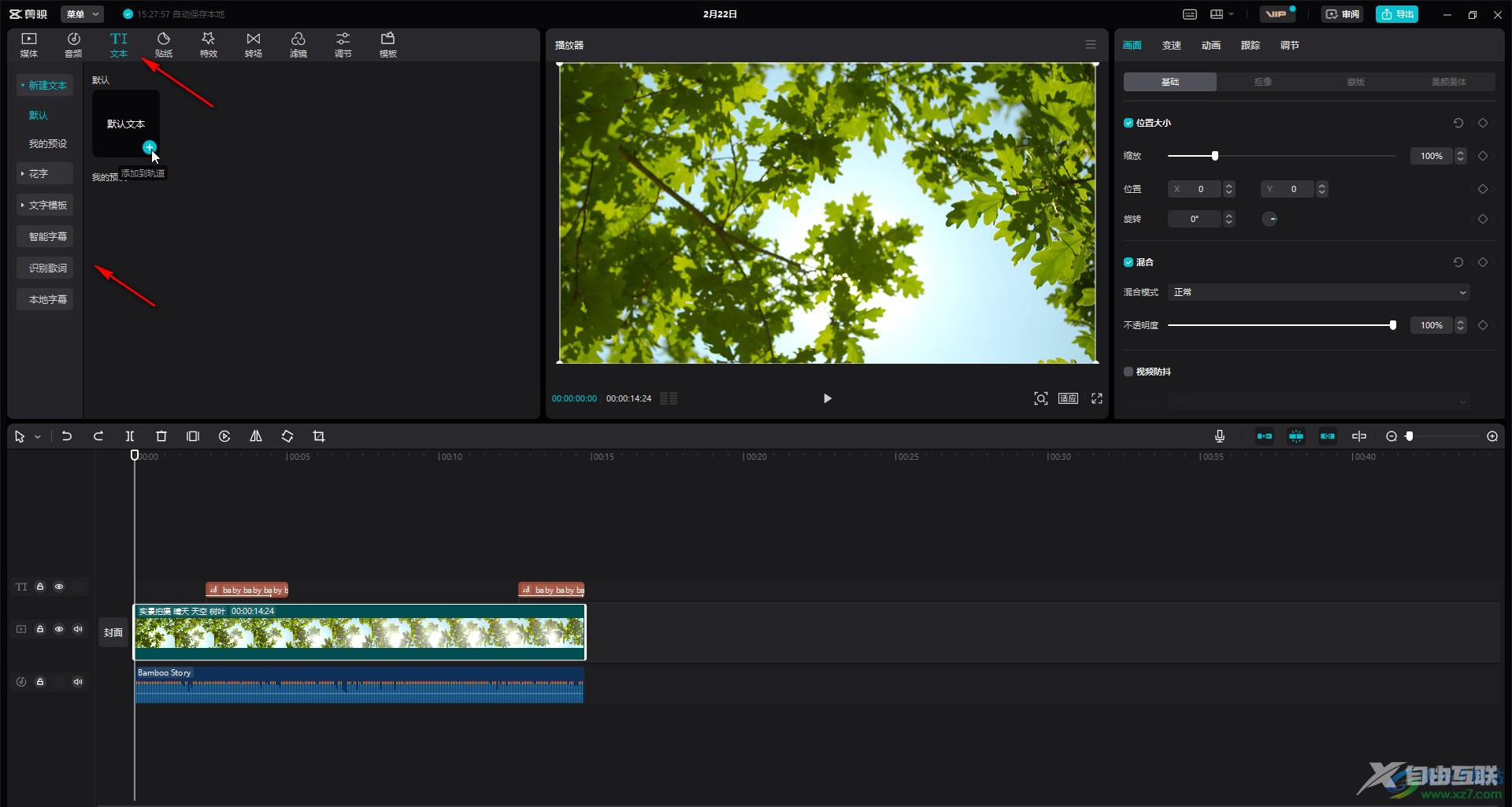Screen dimensions: 1512x807
Task: Open the 菜单 dropdown menu
Action: pos(83,14)
